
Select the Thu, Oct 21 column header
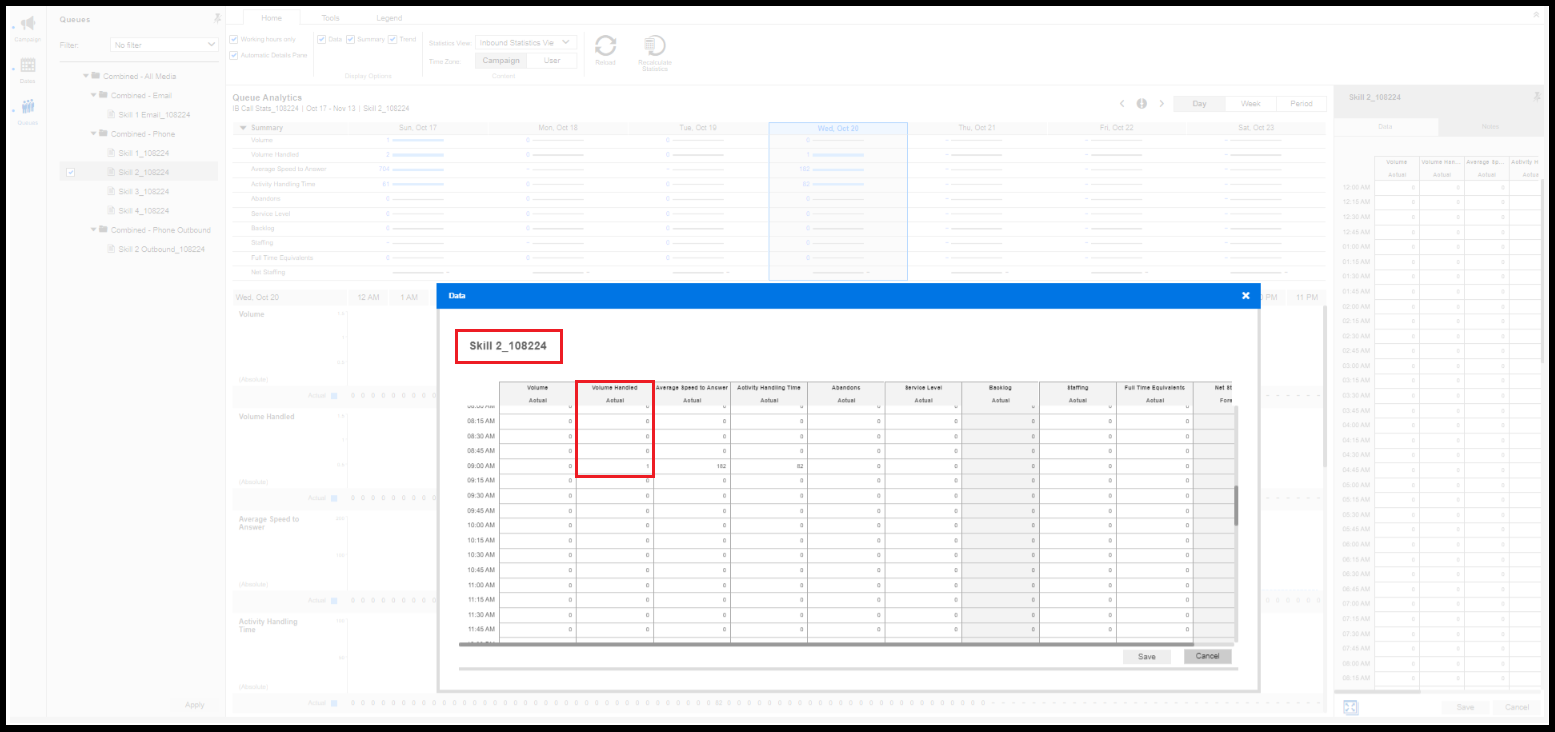977,128
